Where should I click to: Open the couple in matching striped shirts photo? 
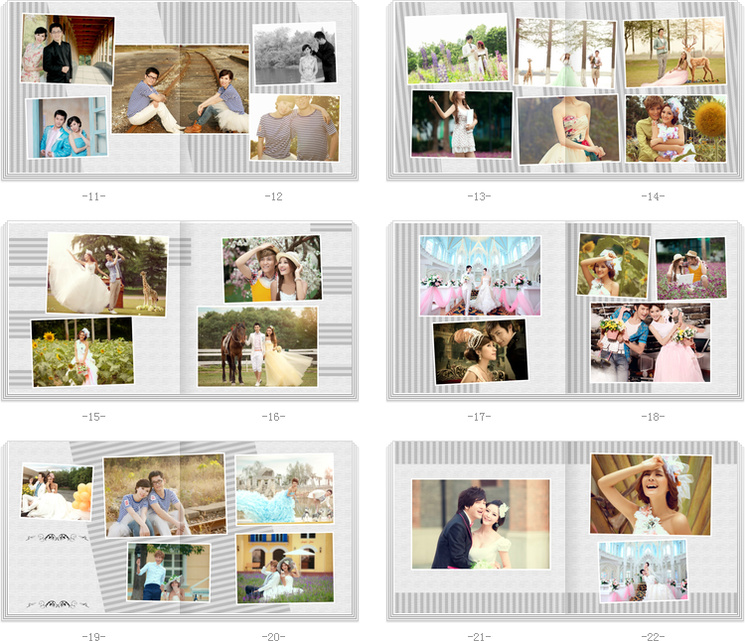point(294,128)
